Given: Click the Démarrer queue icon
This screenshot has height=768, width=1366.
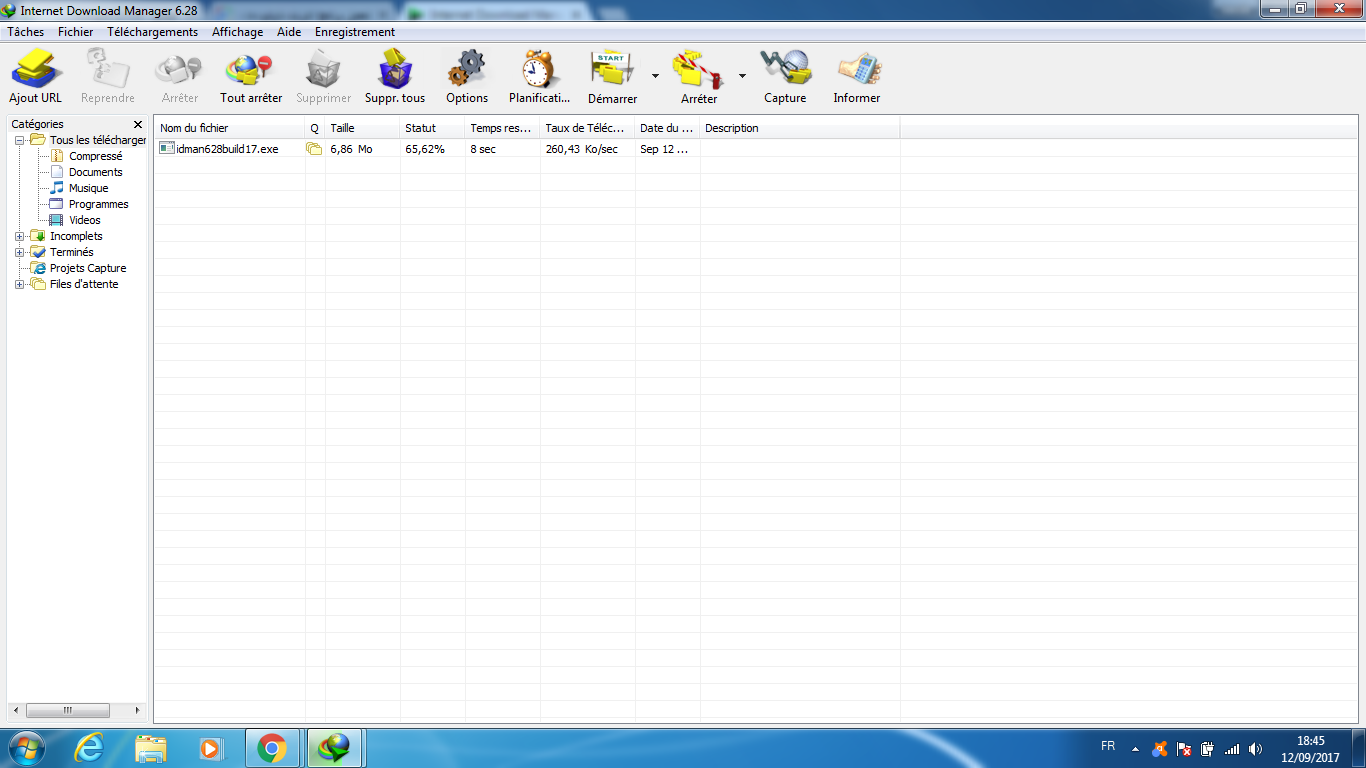Looking at the screenshot, I should click(612, 69).
